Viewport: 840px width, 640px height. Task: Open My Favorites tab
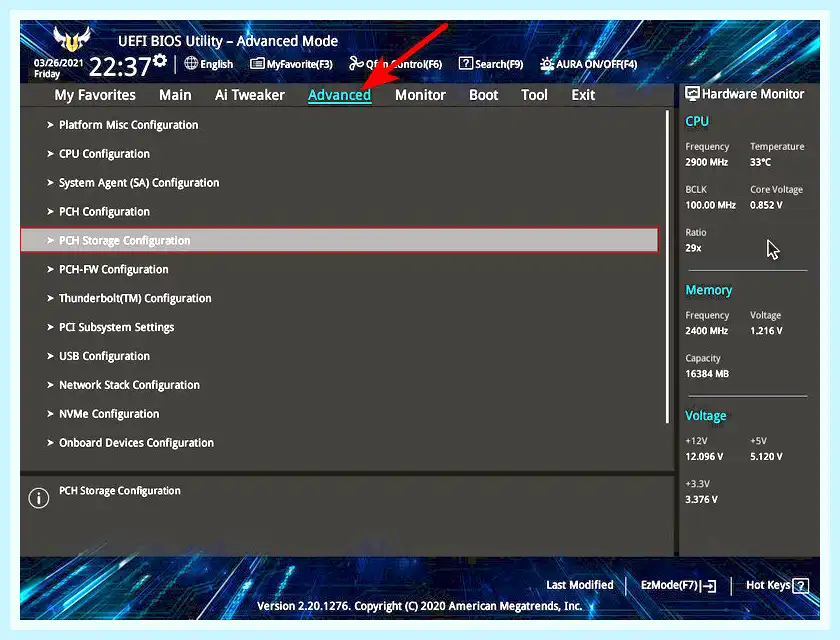[95, 95]
